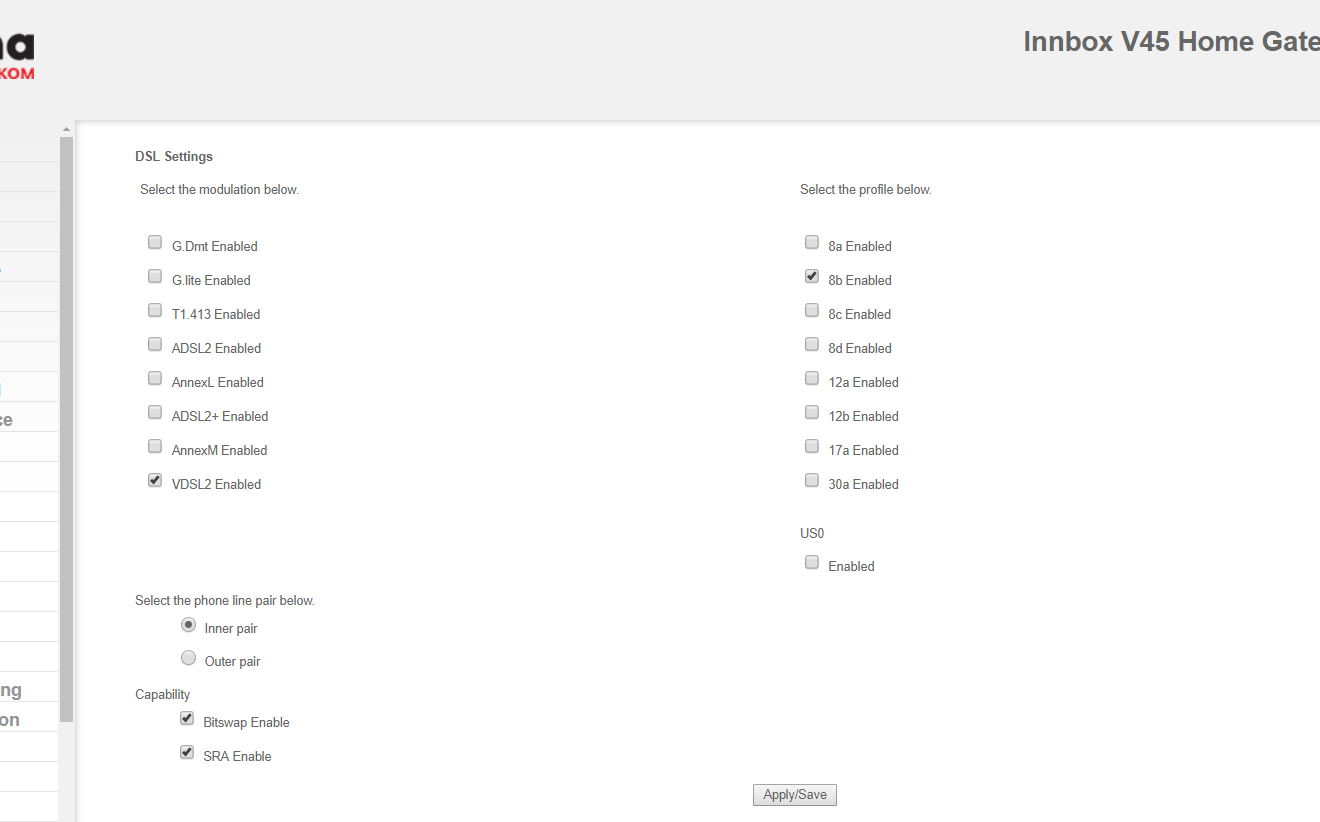
Task: Disable the Bitswap Enable capability
Action: point(187,718)
